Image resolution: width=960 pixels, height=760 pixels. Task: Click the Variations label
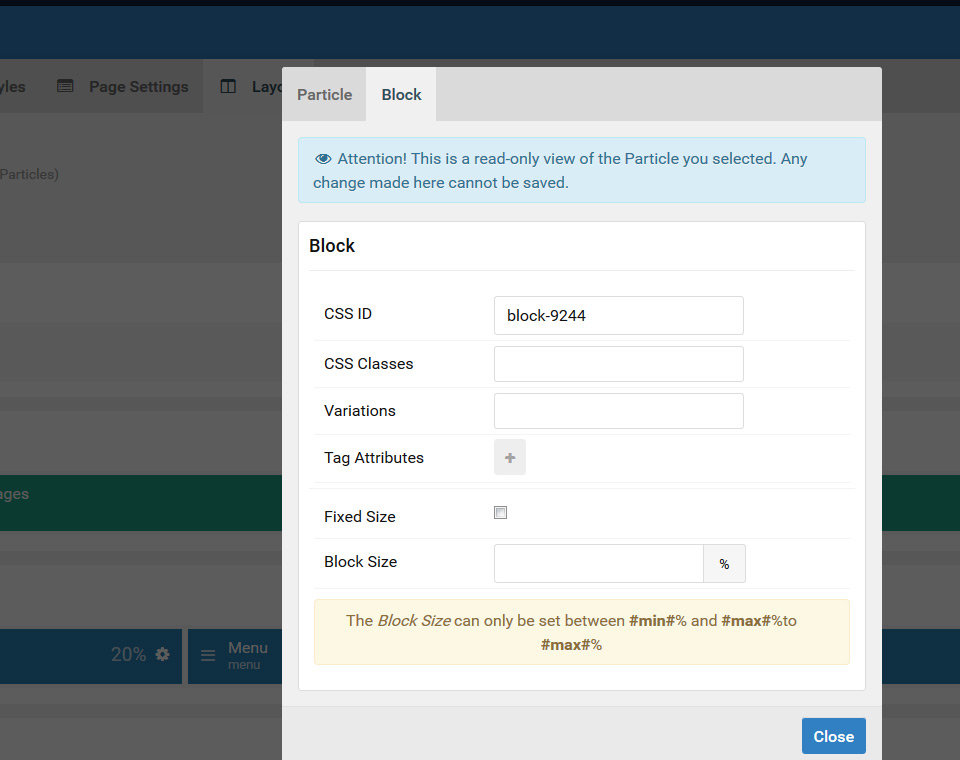(x=359, y=410)
